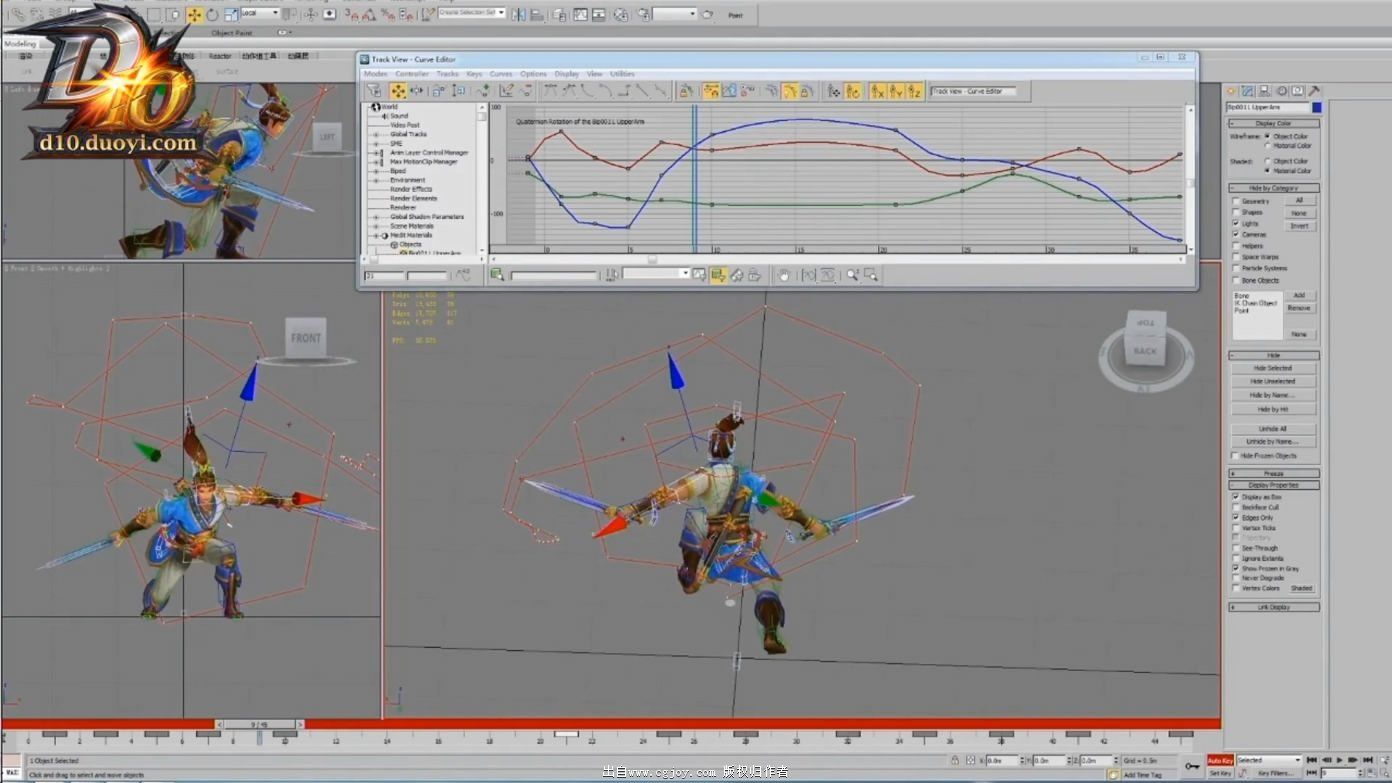Select Shaded Object Color radio button
The height and width of the screenshot is (783, 1392).
tap(1268, 161)
